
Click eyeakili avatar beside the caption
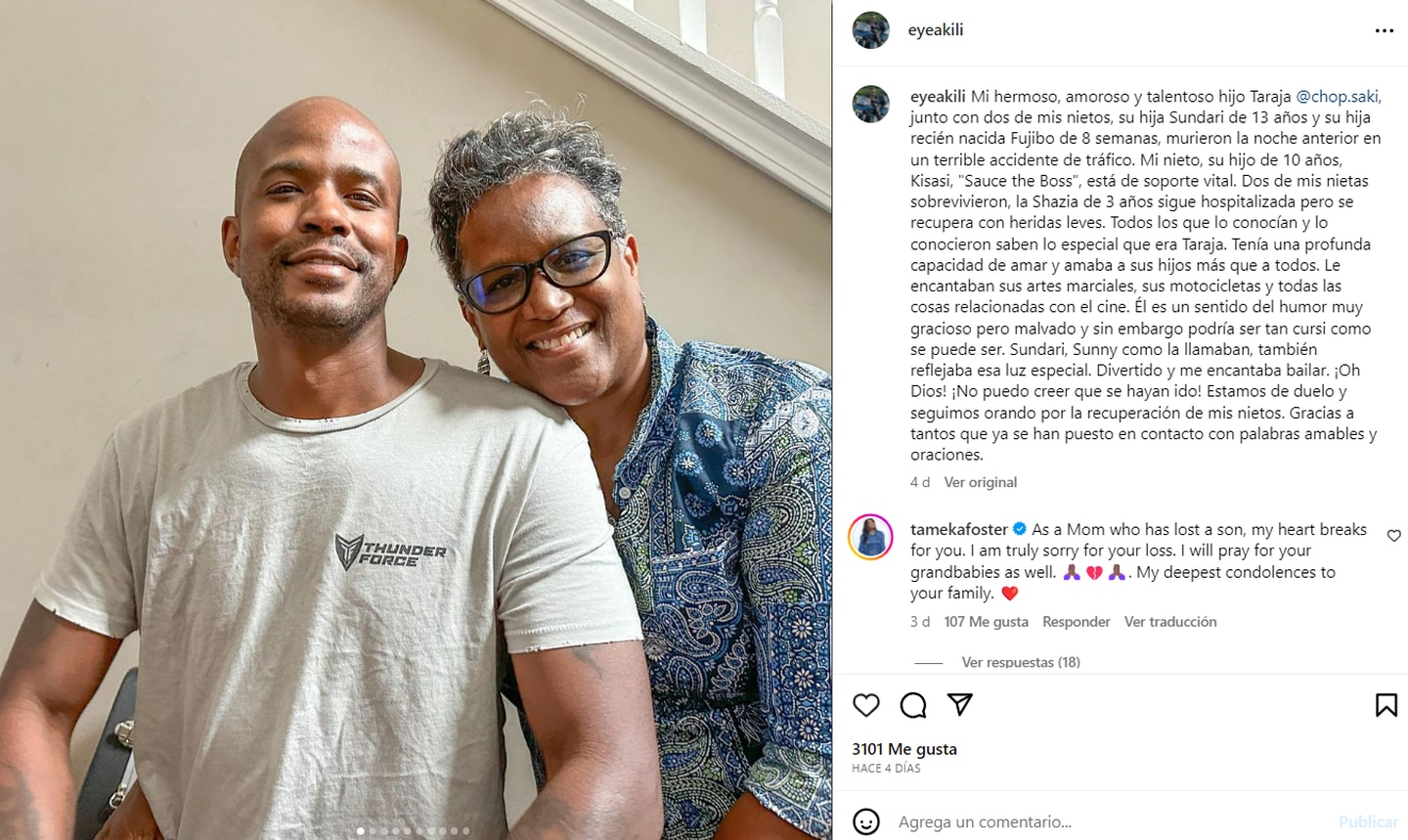(x=870, y=105)
